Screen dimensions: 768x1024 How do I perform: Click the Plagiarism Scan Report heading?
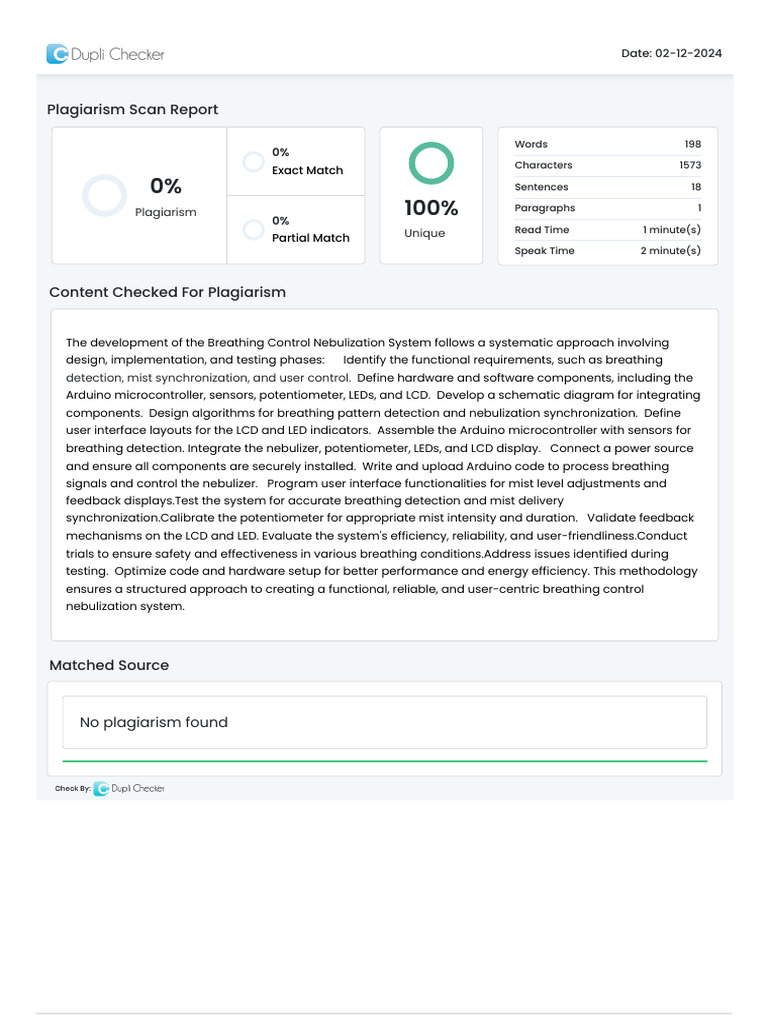[x=133, y=110]
